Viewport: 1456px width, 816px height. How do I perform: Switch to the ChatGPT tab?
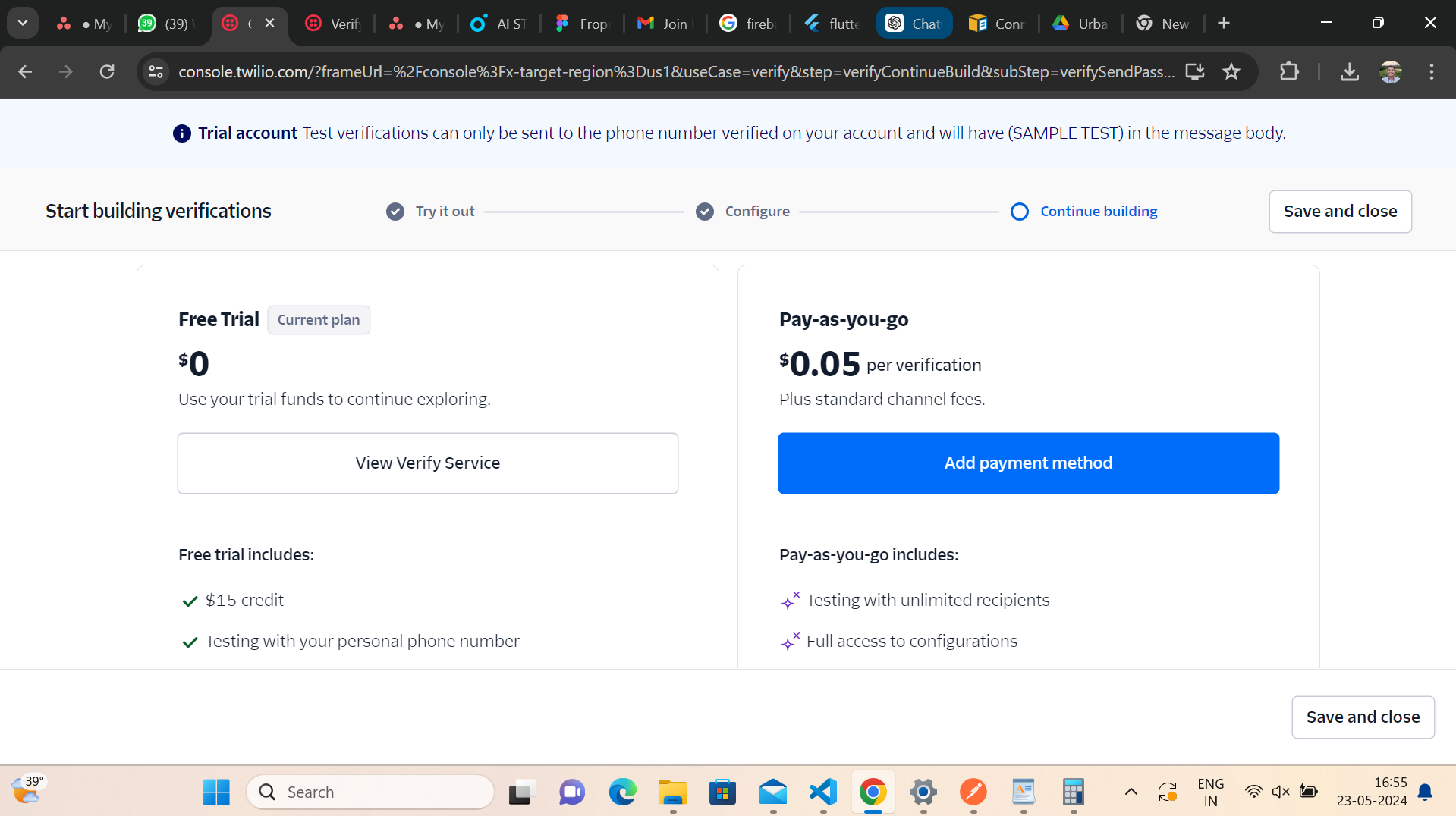pyautogui.click(x=914, y=24)
